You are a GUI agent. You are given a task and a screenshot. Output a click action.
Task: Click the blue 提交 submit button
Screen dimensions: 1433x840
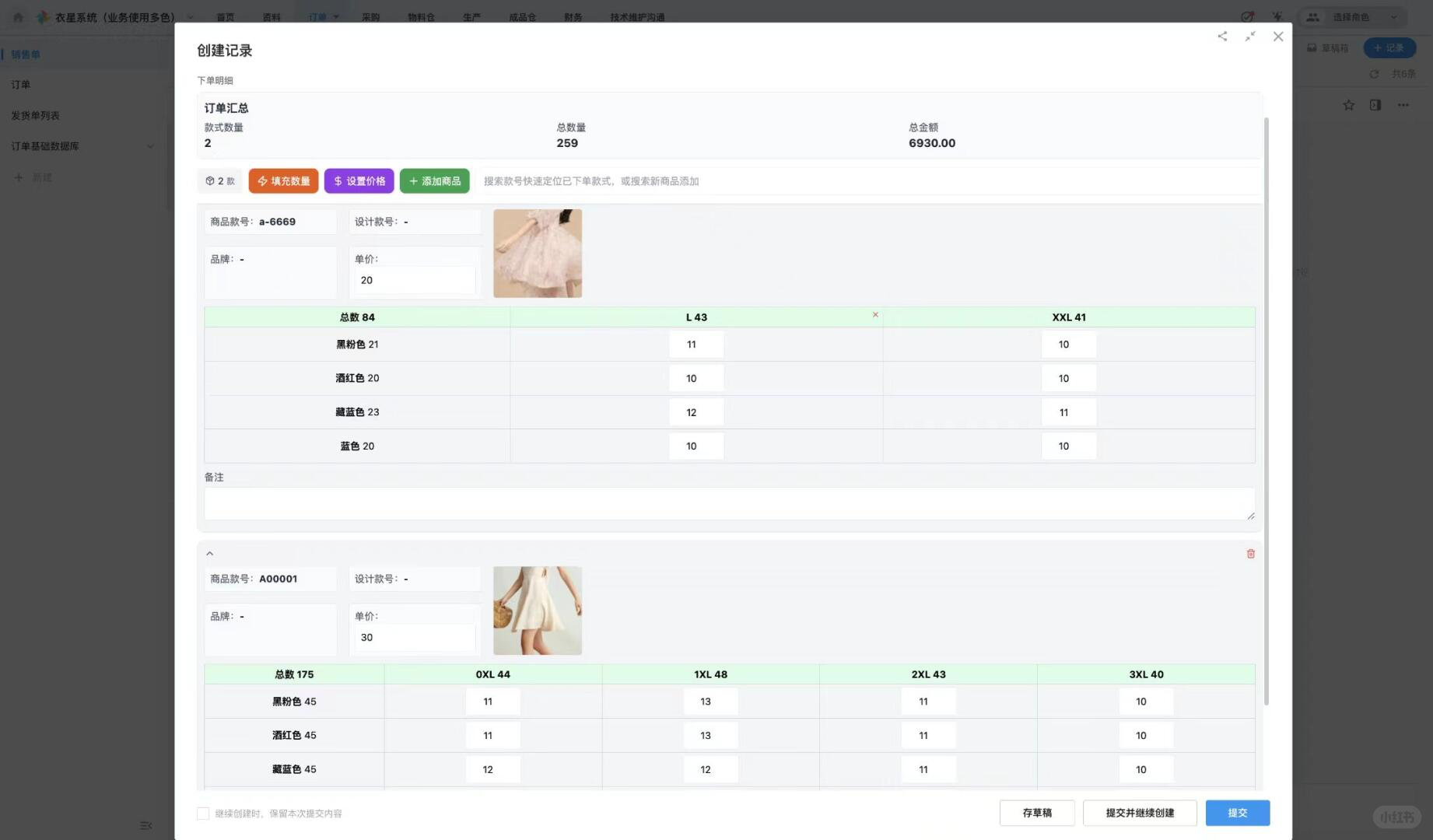tap(1237, 813)
